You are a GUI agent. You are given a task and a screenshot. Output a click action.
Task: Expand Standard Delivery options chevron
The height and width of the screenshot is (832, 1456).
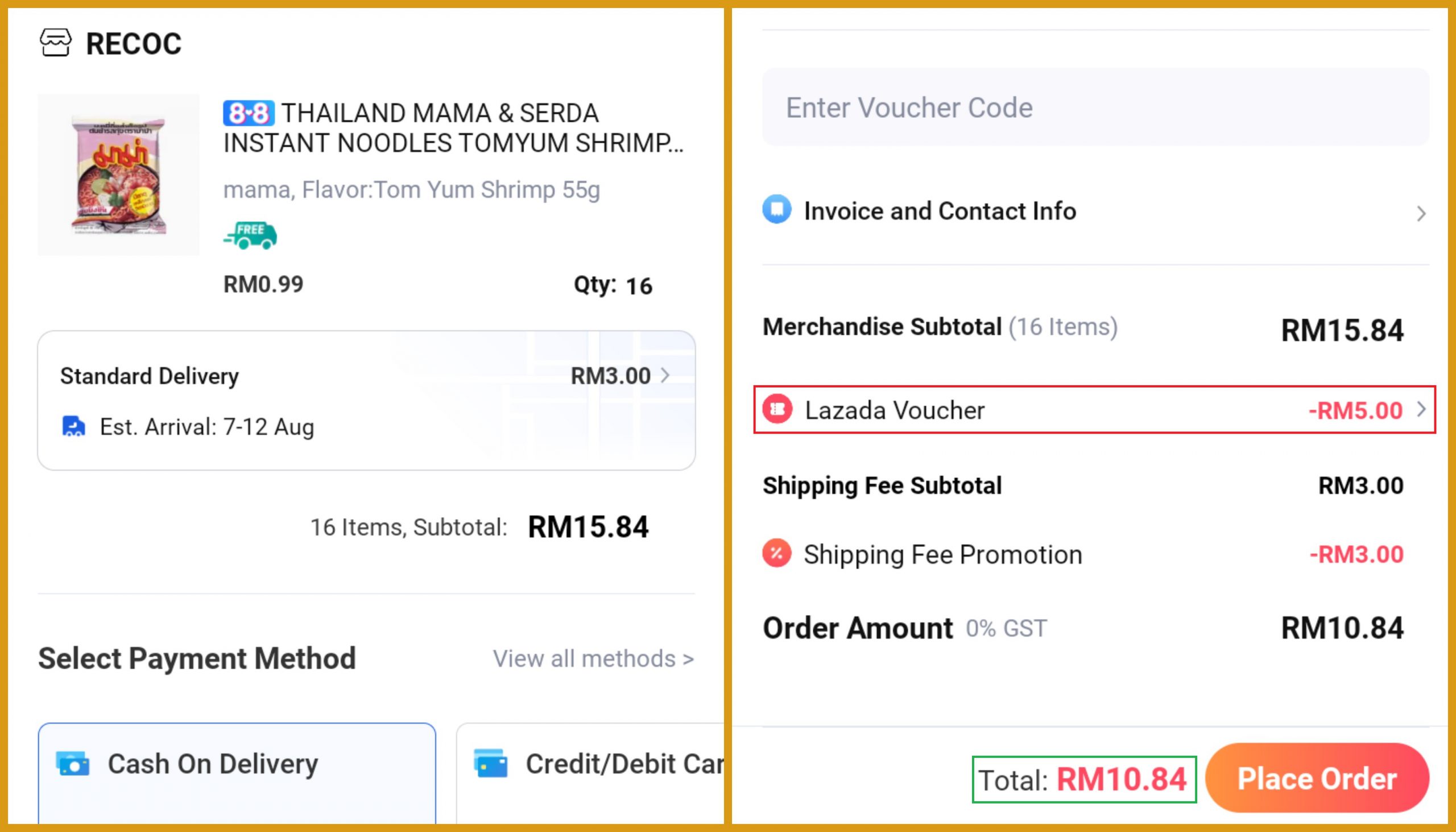(x=665, y=376)
